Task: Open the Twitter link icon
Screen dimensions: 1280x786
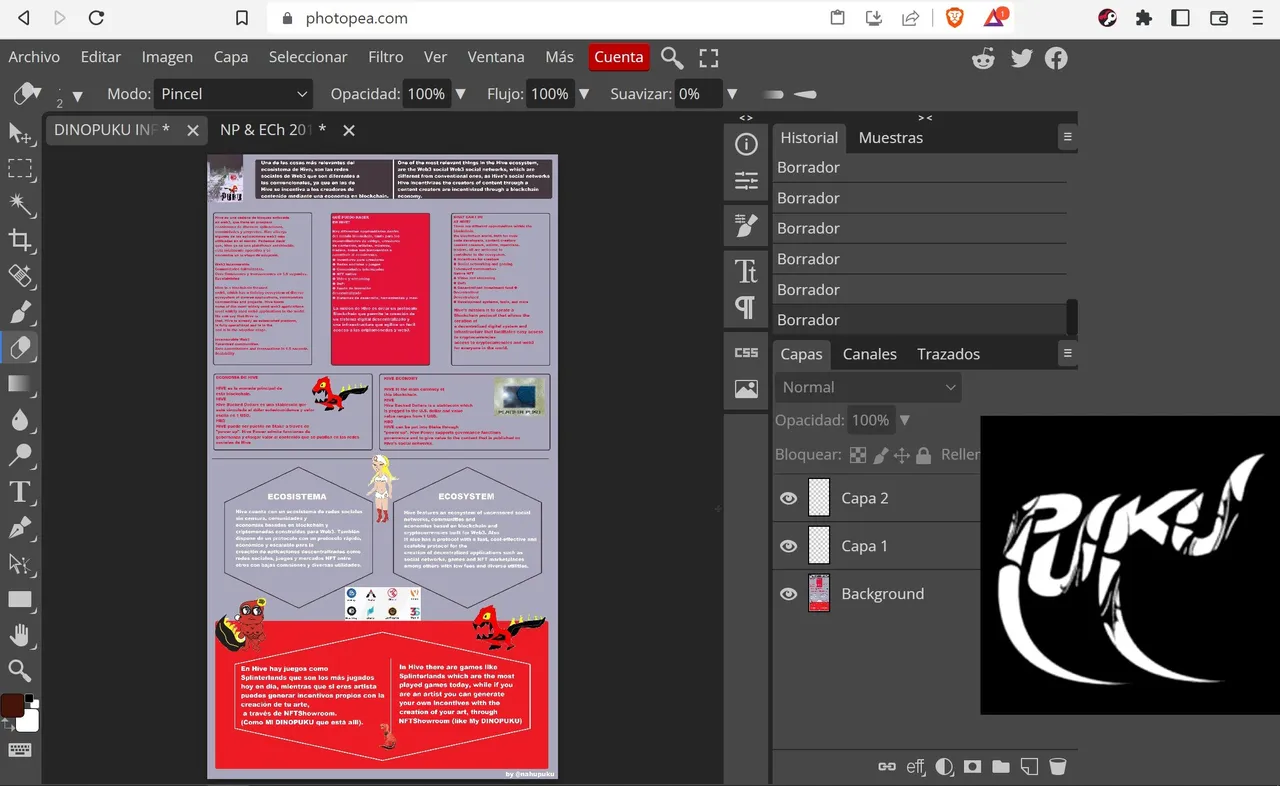Action: click(x=1021, y=58)
